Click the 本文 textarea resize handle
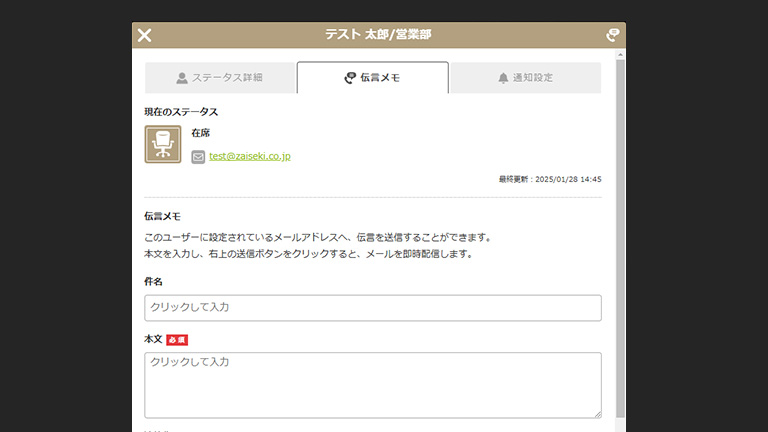The height and width of the screenshot is (432, 768). pyautogui.click(x=597, y=413)
